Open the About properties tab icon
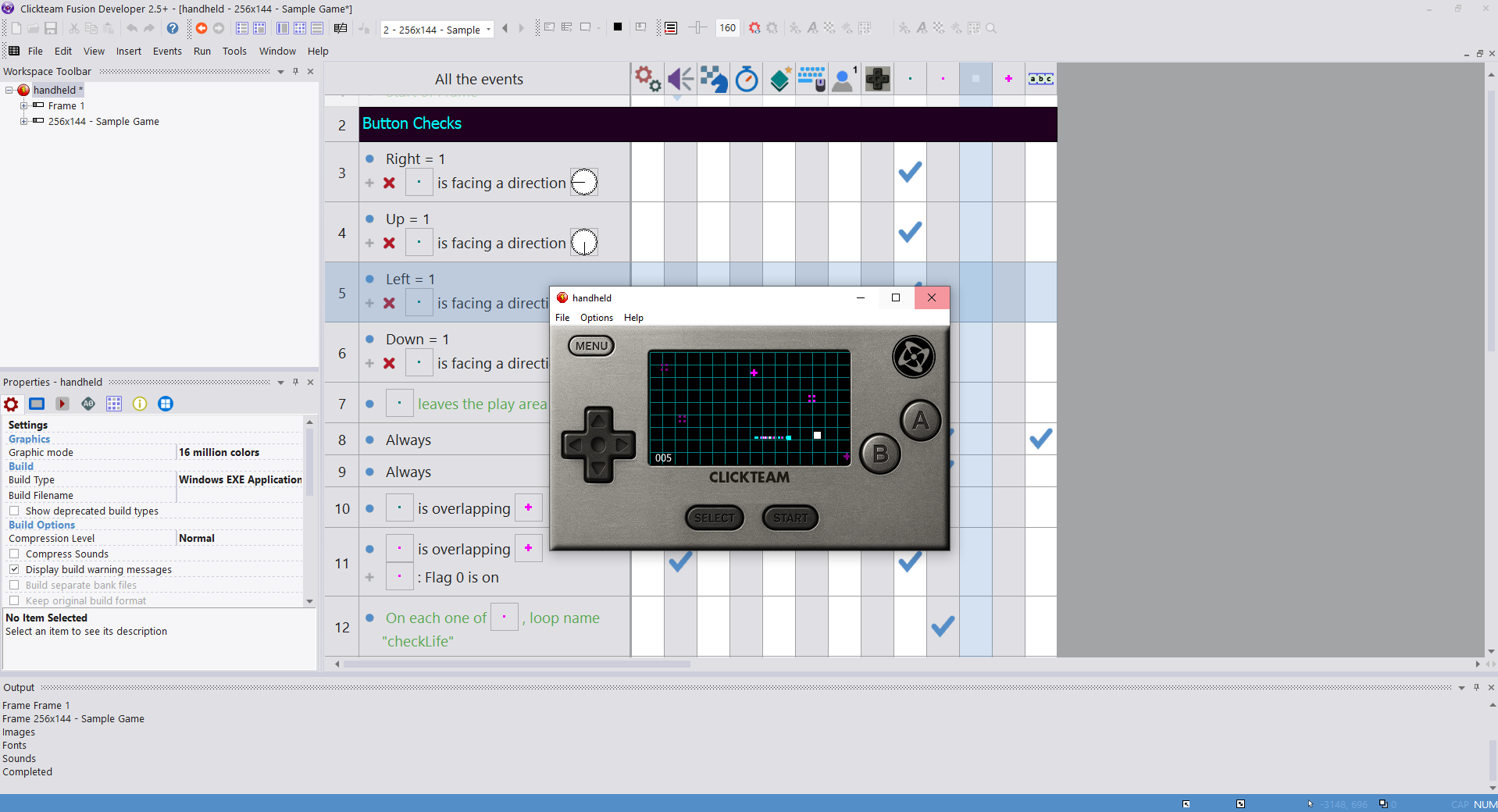This screenshot has width=1498, height=812. coord(140,404)
